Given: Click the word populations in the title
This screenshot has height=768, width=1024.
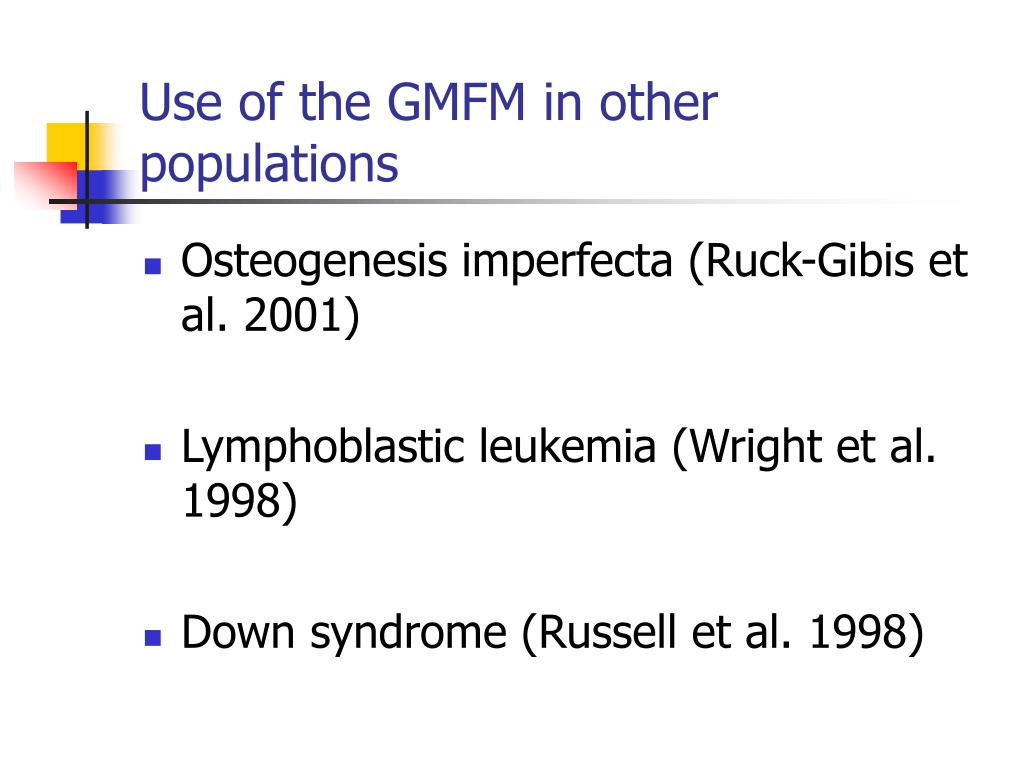Looking at the screenshot, I should pos(269,165).
